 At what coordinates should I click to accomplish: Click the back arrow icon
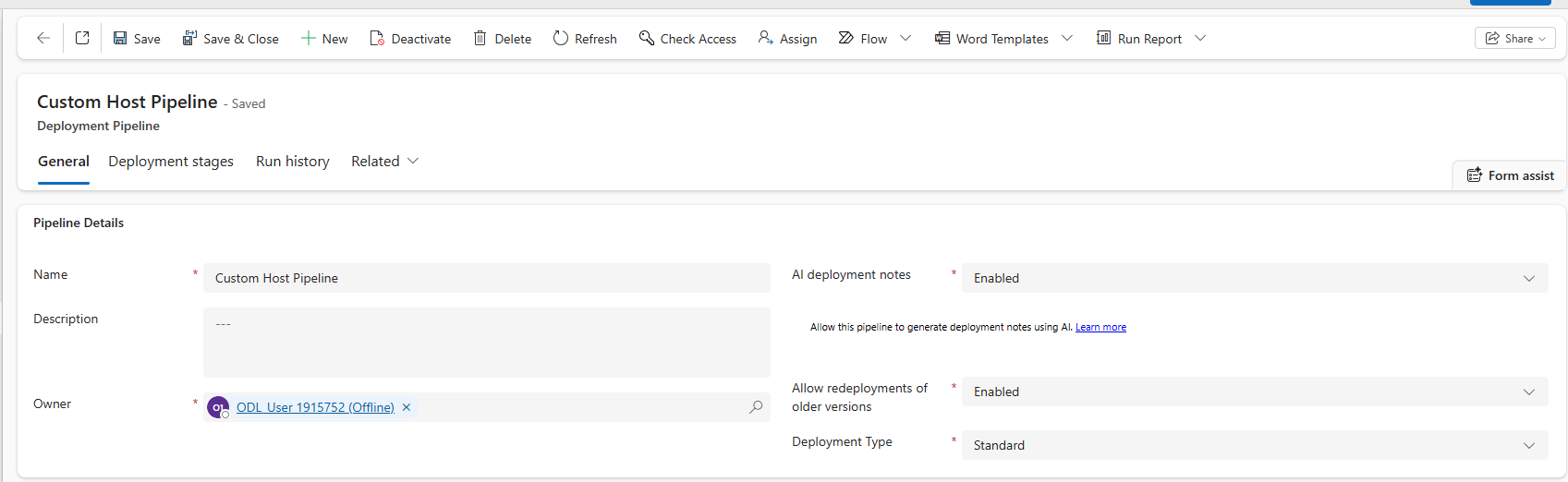43,38
